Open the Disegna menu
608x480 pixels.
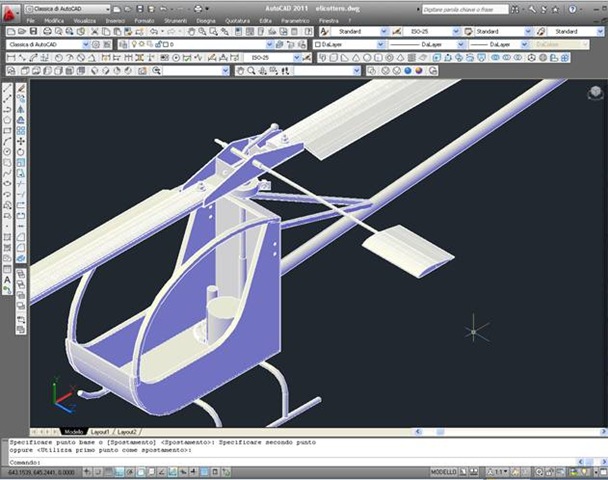tap(206, 20)
